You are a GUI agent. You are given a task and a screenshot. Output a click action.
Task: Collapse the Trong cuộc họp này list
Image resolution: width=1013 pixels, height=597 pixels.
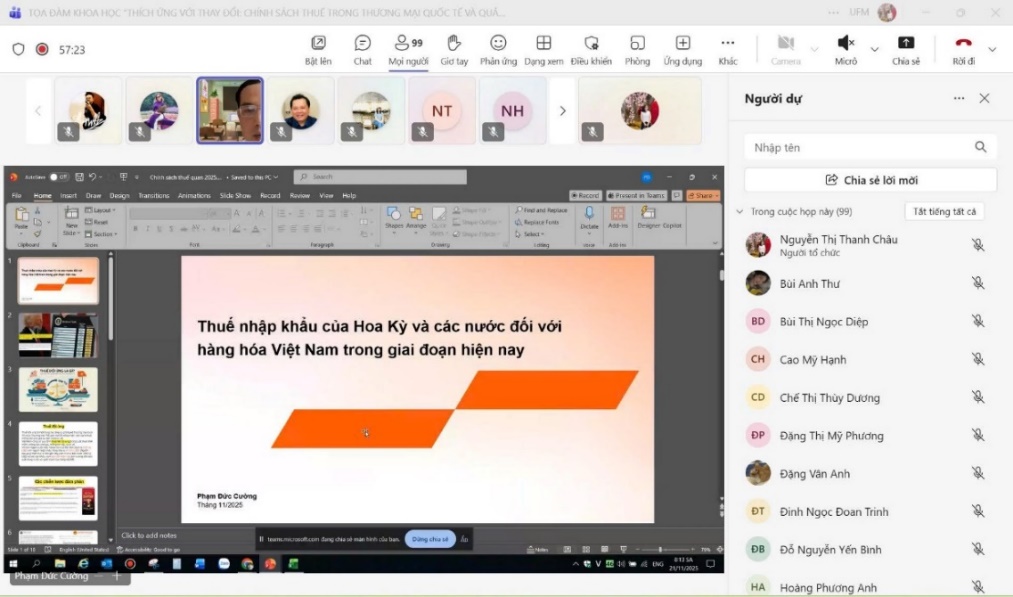click(x=740, y=212)
